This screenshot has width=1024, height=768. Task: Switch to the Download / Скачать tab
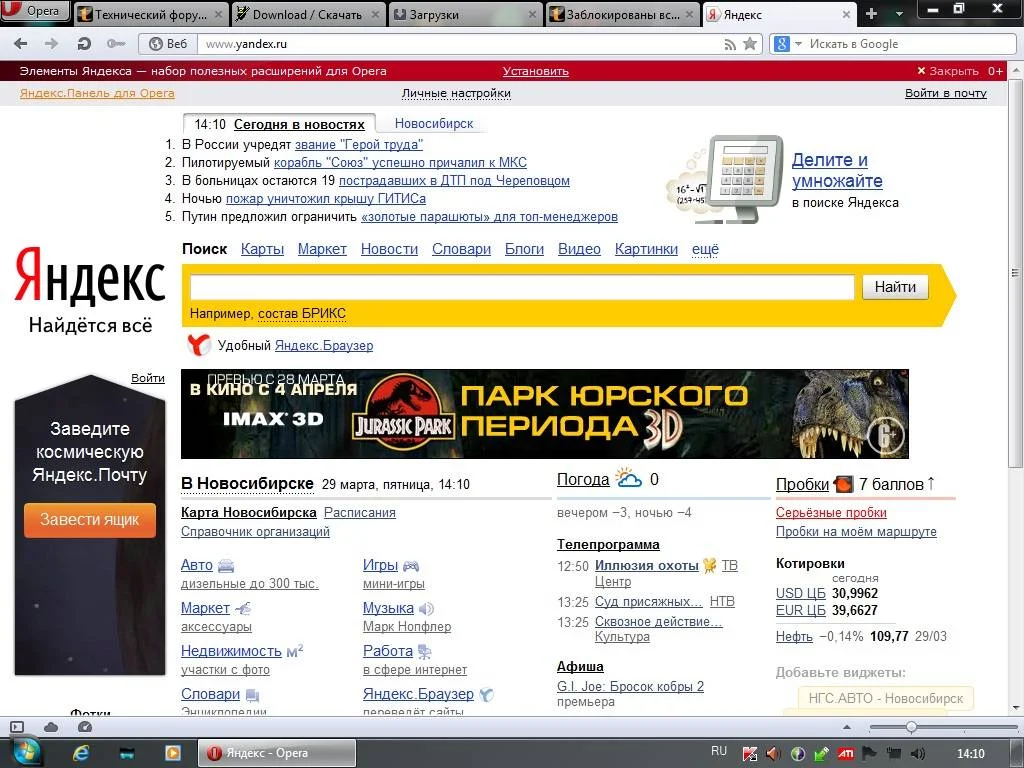click(308, 14)
